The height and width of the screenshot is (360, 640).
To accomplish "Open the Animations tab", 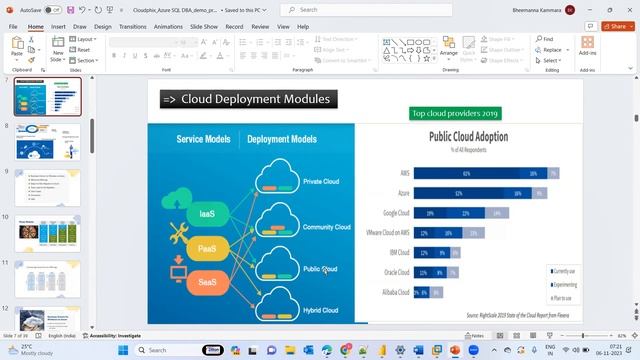I will click(x=168, y=27).
